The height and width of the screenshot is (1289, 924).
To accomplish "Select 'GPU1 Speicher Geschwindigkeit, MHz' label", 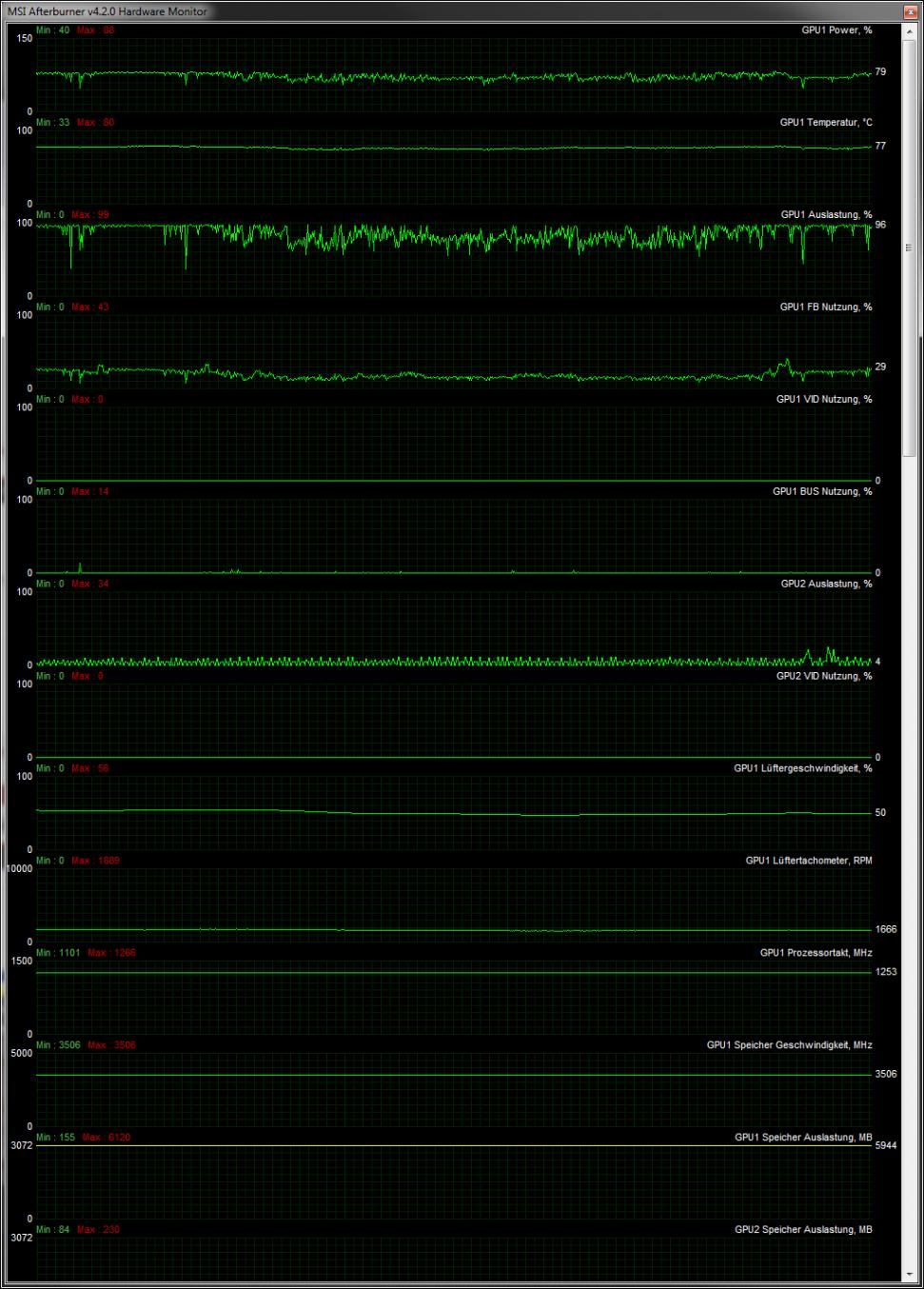I will tap(789, 1046).
